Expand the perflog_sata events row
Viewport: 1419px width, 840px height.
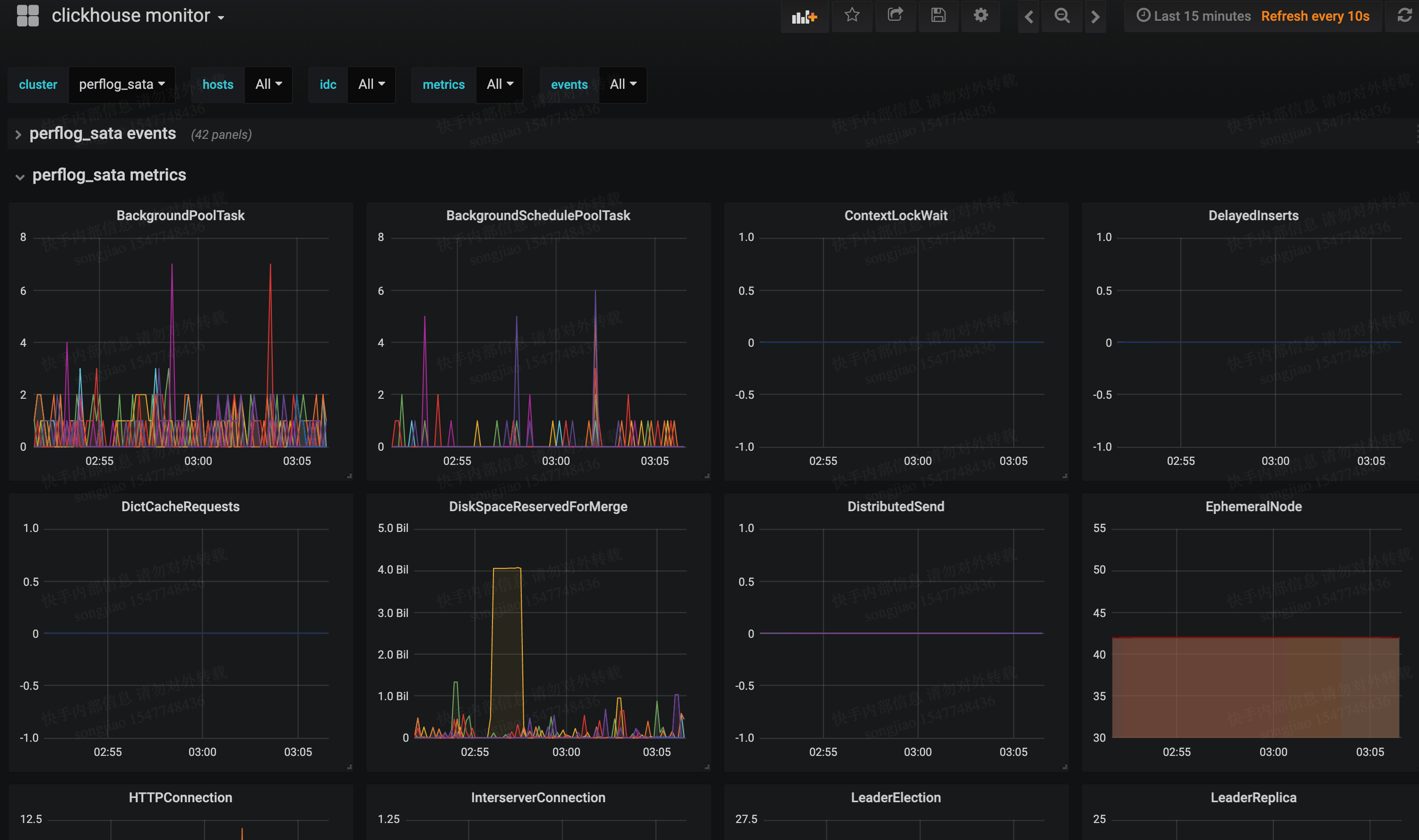tap(102, 134)
